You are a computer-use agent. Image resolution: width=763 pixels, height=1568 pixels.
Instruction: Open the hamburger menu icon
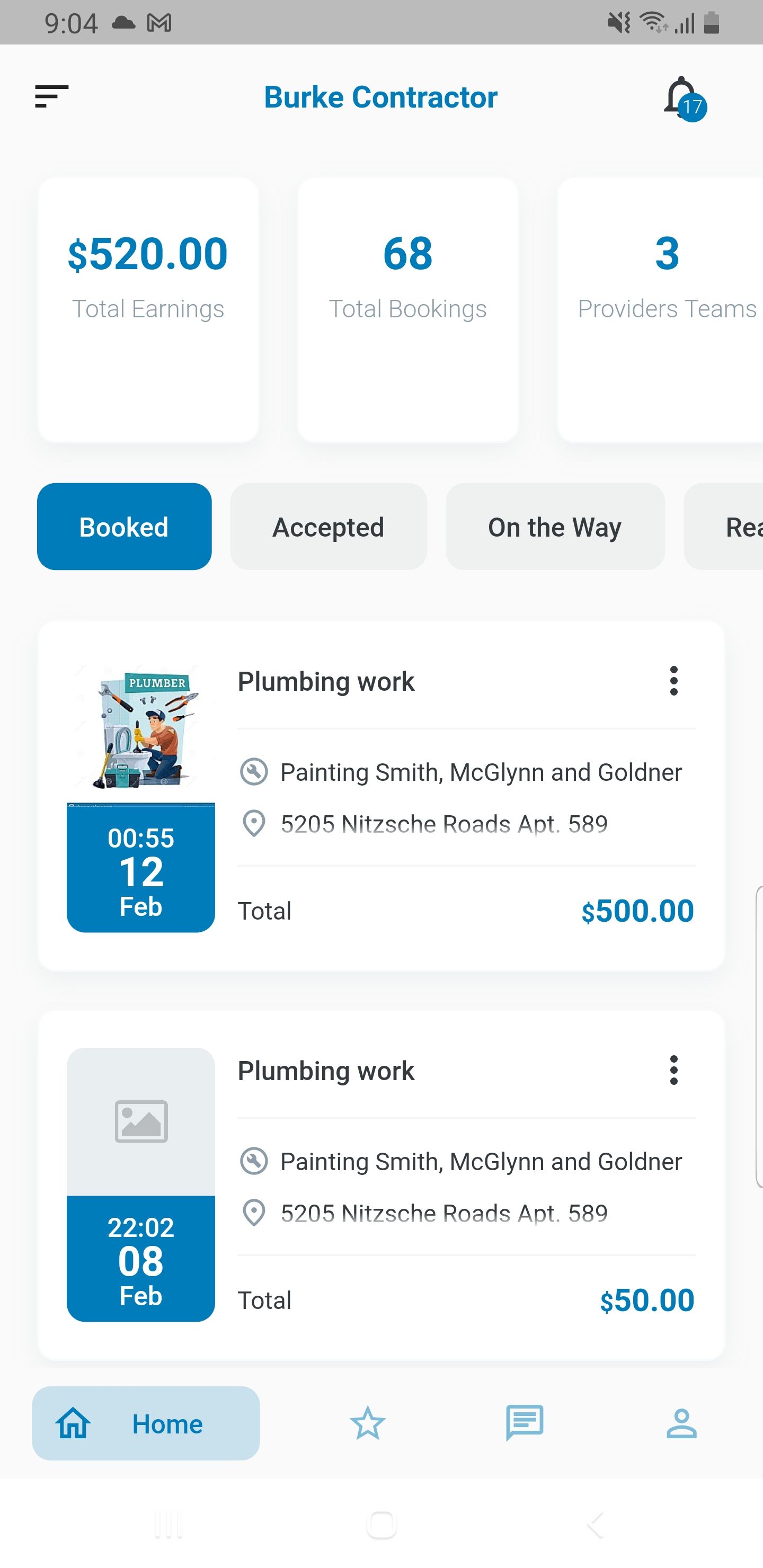[x=52, y=97]
